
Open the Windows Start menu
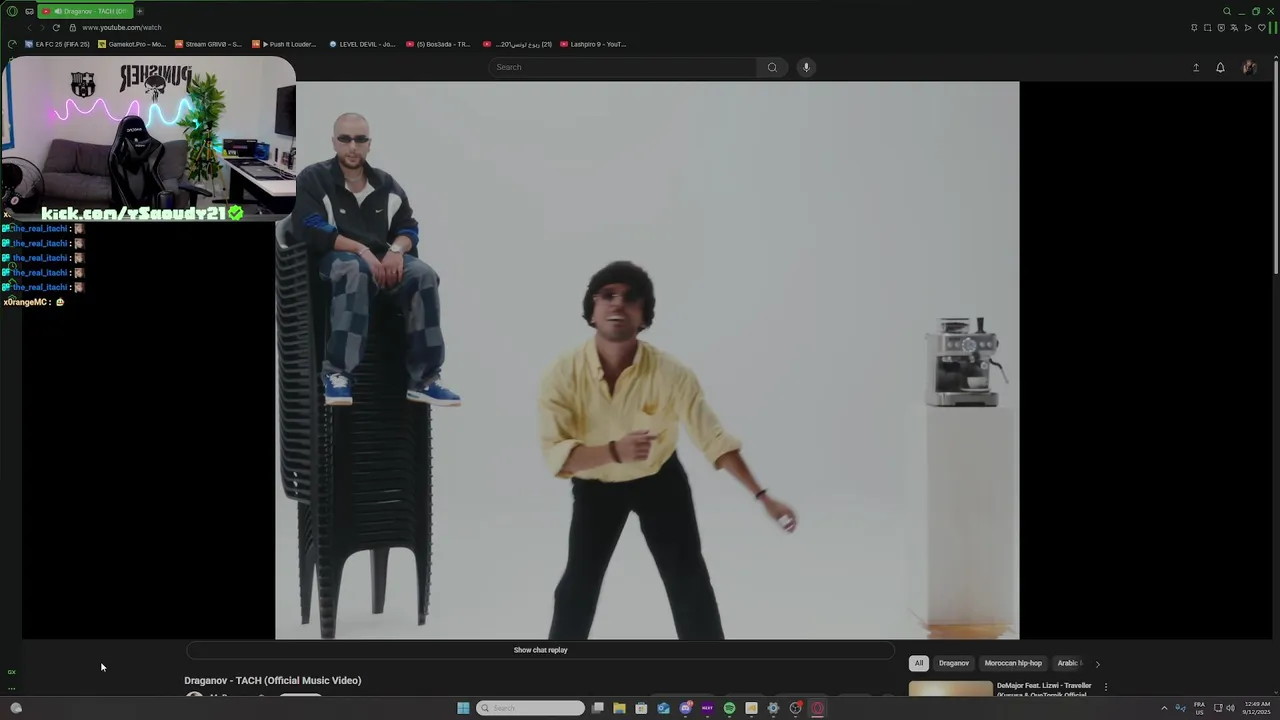[x=463, y=708]
